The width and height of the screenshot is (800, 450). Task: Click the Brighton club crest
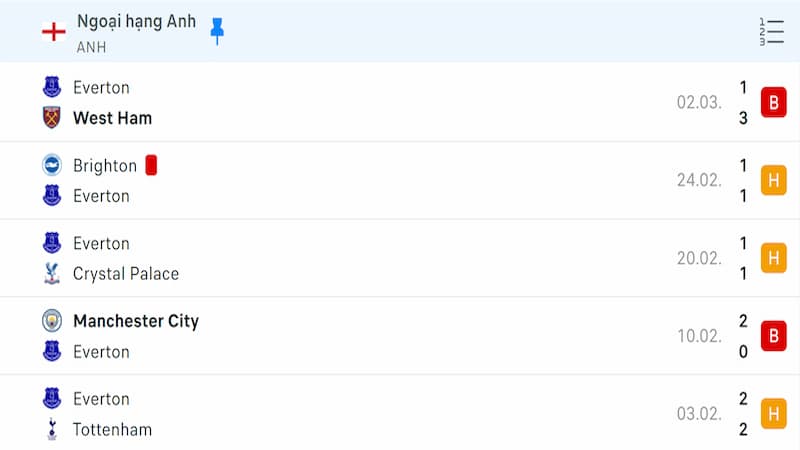[52, 165]
